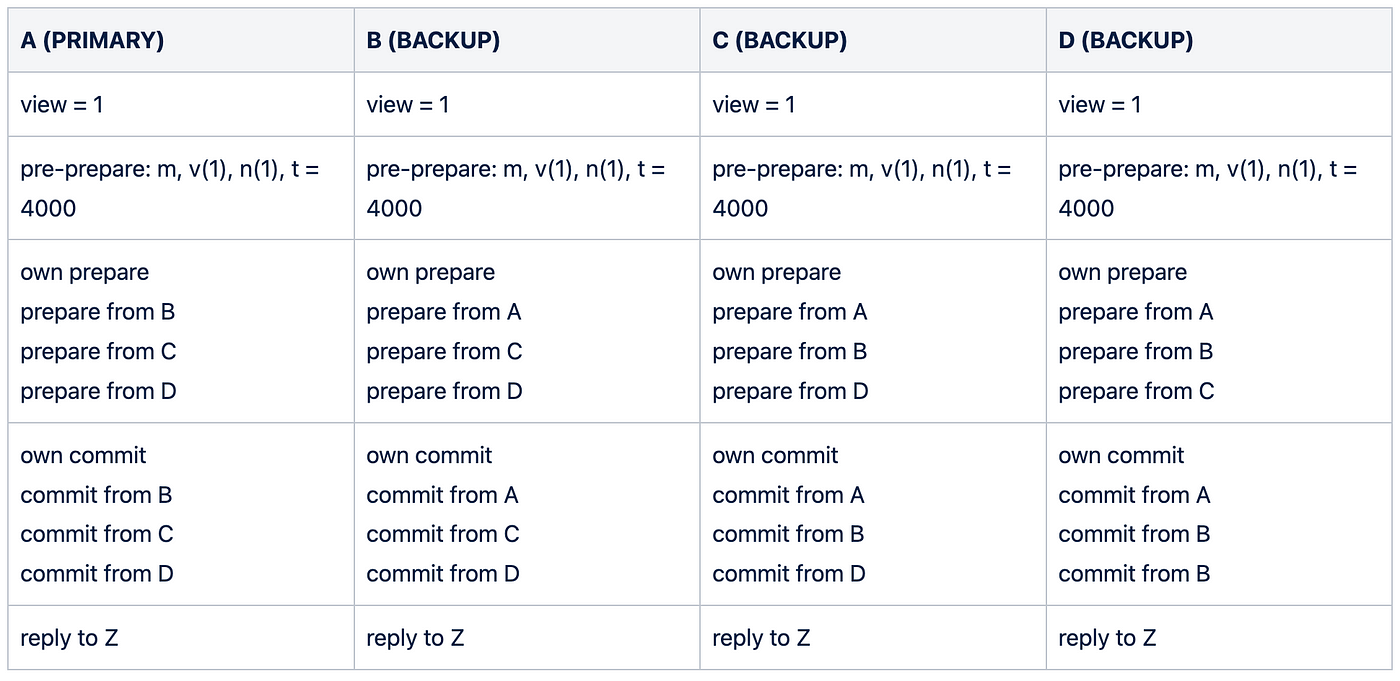This screenshot has width=1400, height=681.
Task: Select 'own prepare' in column B
Action: pos(430,273)
